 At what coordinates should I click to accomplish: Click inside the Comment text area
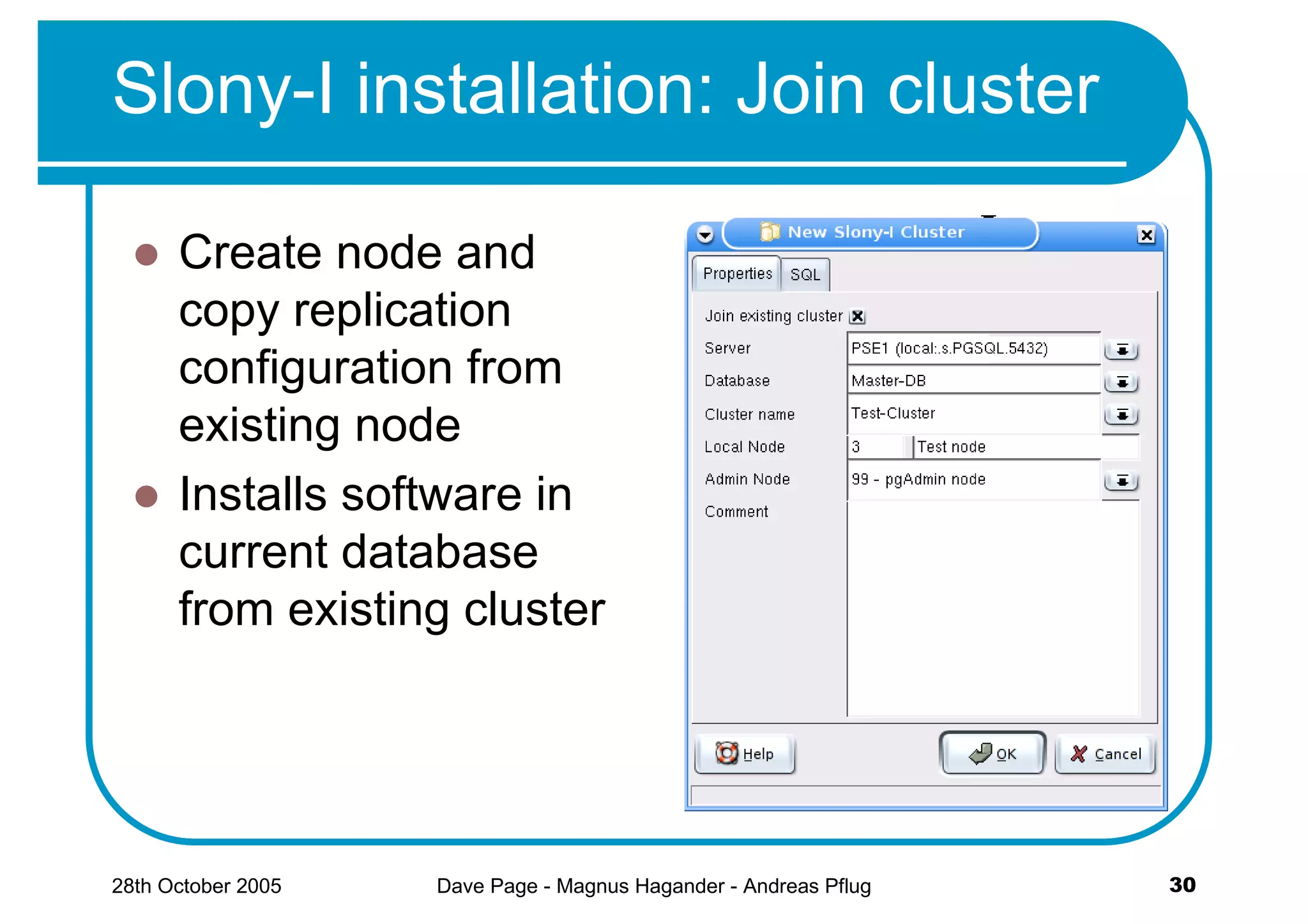(993, 609)
